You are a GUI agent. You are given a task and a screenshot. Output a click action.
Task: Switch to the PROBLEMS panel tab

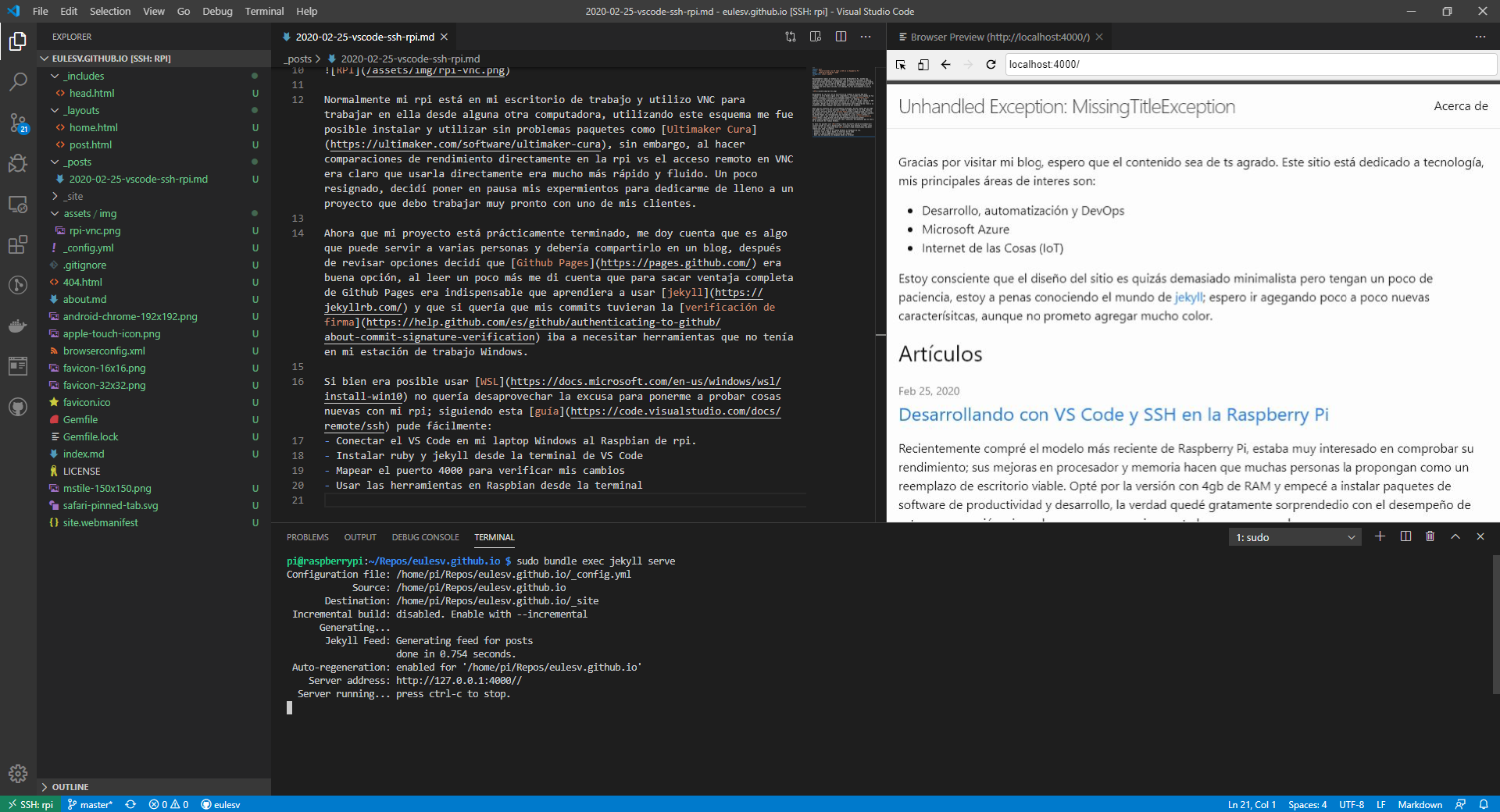point(307,537)
